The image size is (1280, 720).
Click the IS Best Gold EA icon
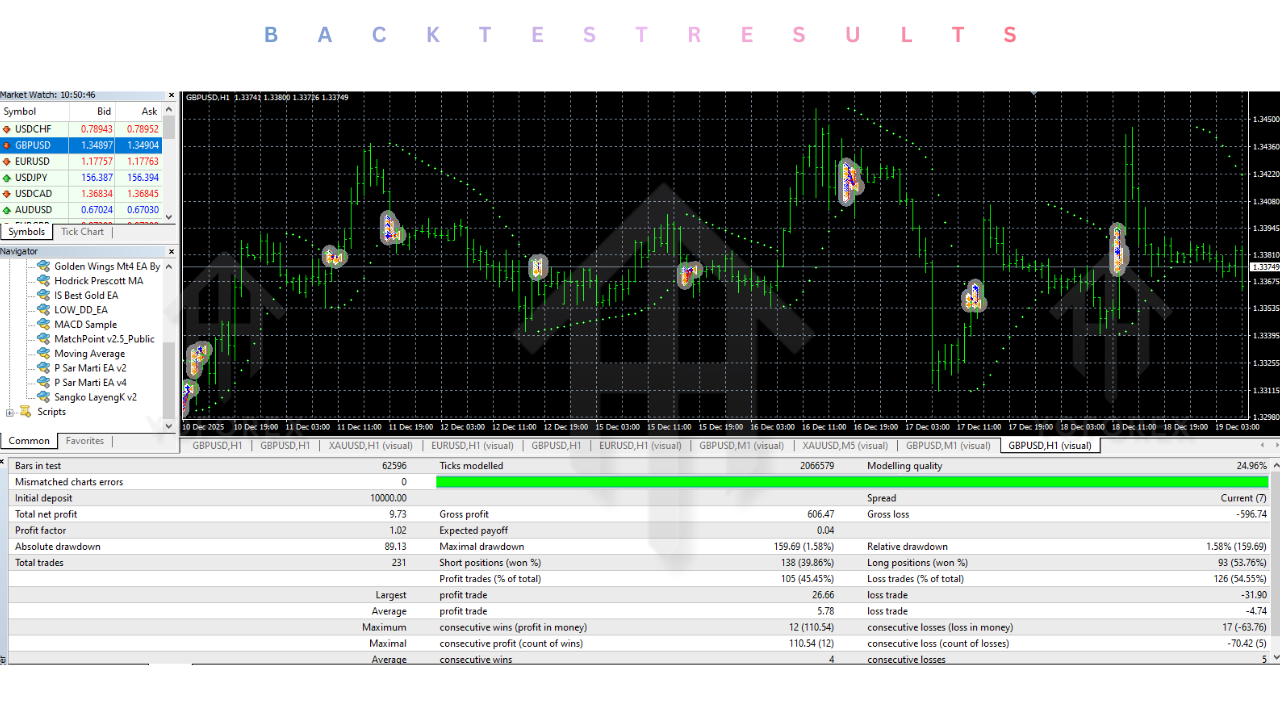click(x=43, y=296)
